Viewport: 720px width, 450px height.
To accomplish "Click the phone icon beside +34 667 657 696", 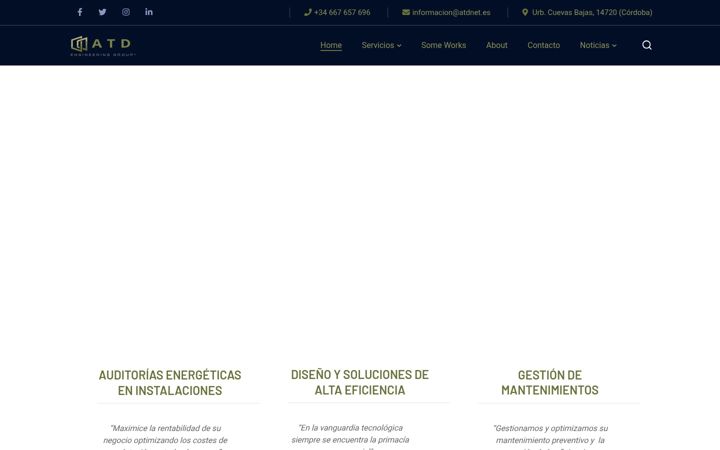I will point(308,12).
